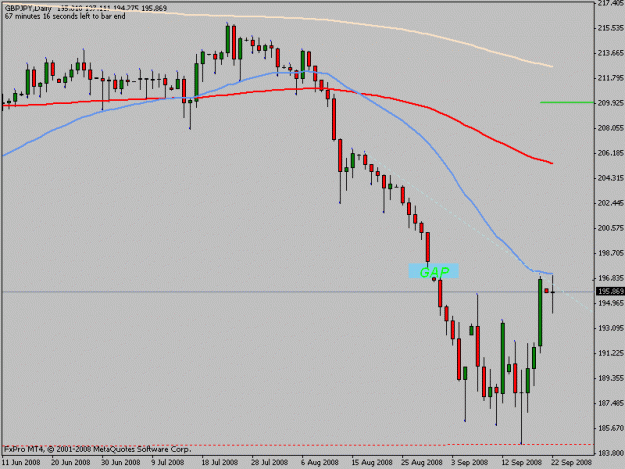Click the 6 Aug 2008 date label
625x469 pixels.
pyautogui.click(x=320, y=463)
